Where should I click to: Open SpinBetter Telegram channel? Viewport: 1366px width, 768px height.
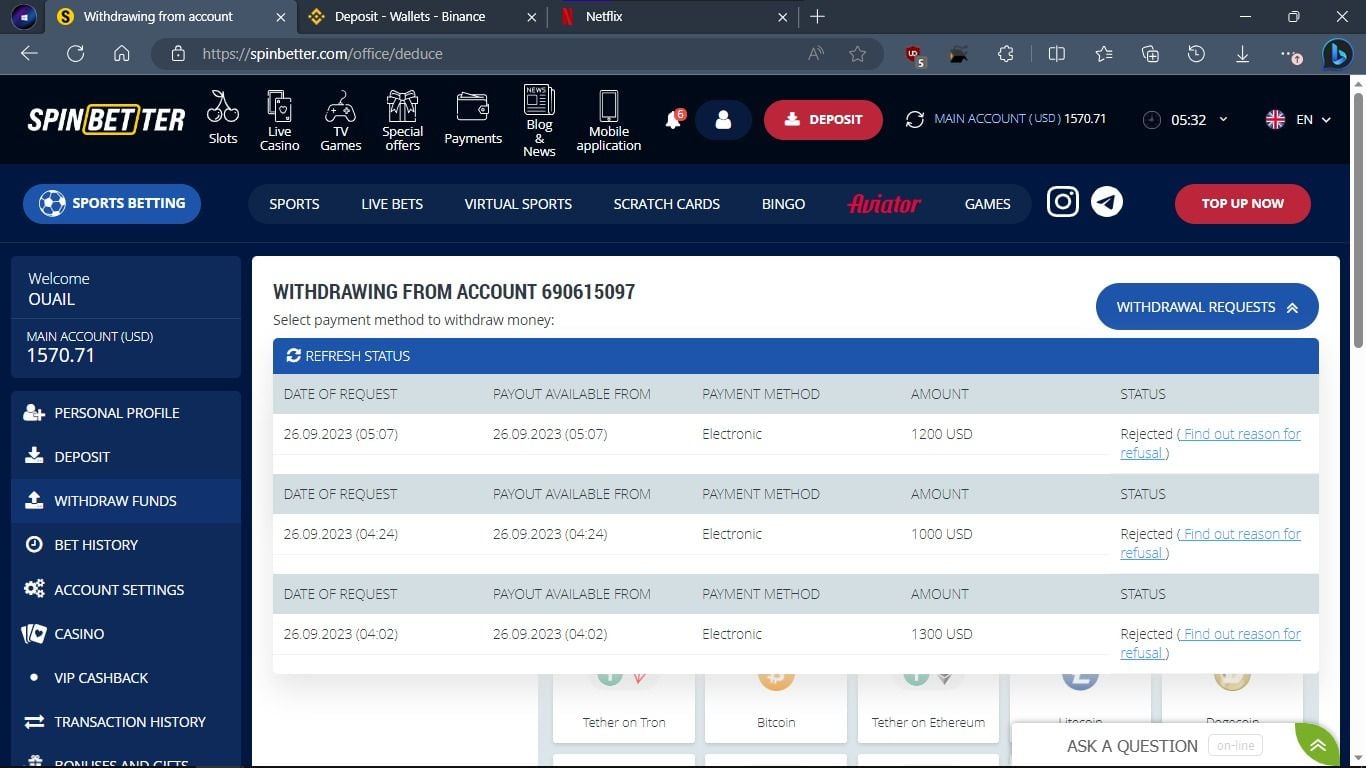1106,202
